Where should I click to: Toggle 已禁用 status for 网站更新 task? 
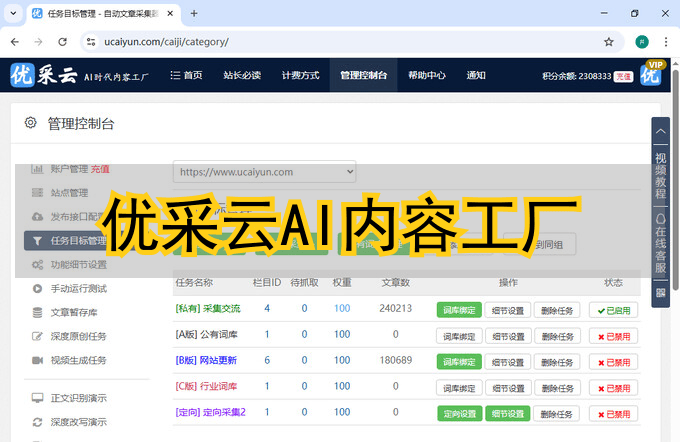point(612,362)
